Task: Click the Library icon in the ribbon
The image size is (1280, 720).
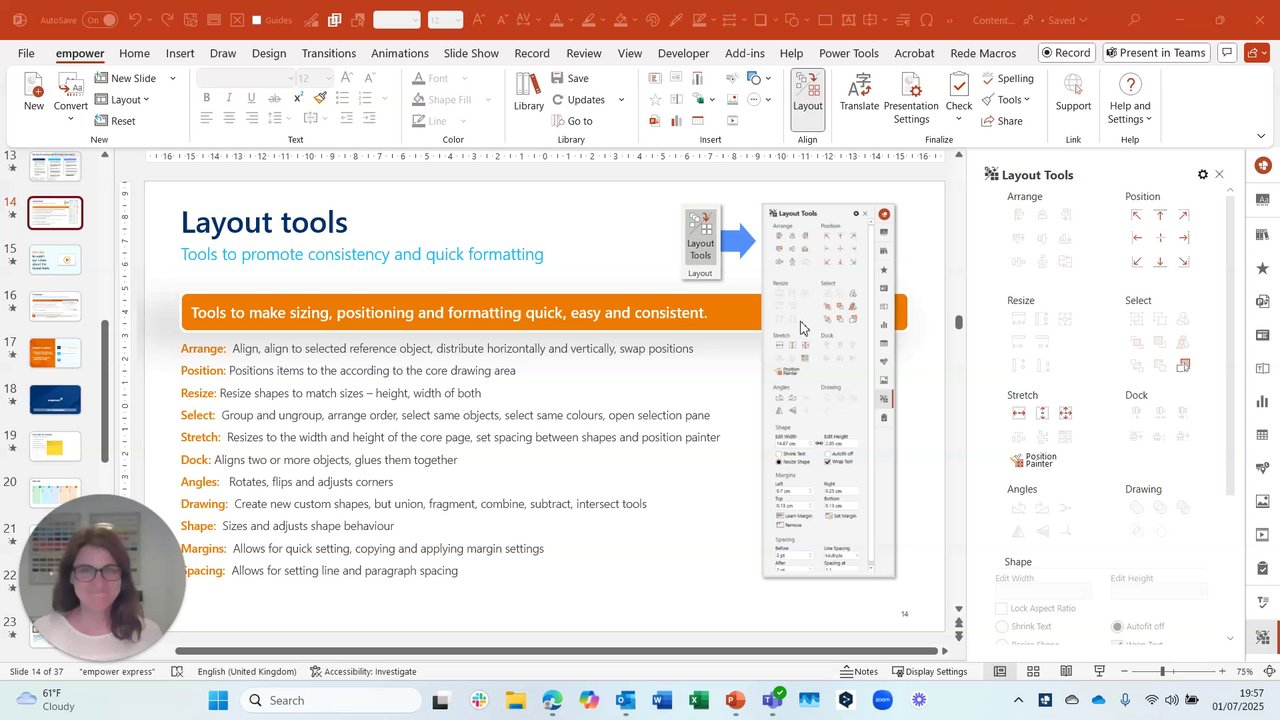Action: point(529,92)
